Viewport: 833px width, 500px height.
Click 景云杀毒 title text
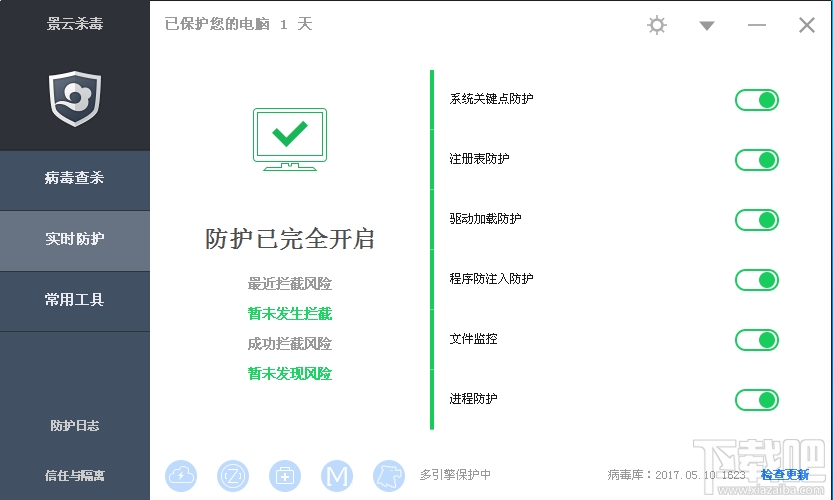pos(74,23)
